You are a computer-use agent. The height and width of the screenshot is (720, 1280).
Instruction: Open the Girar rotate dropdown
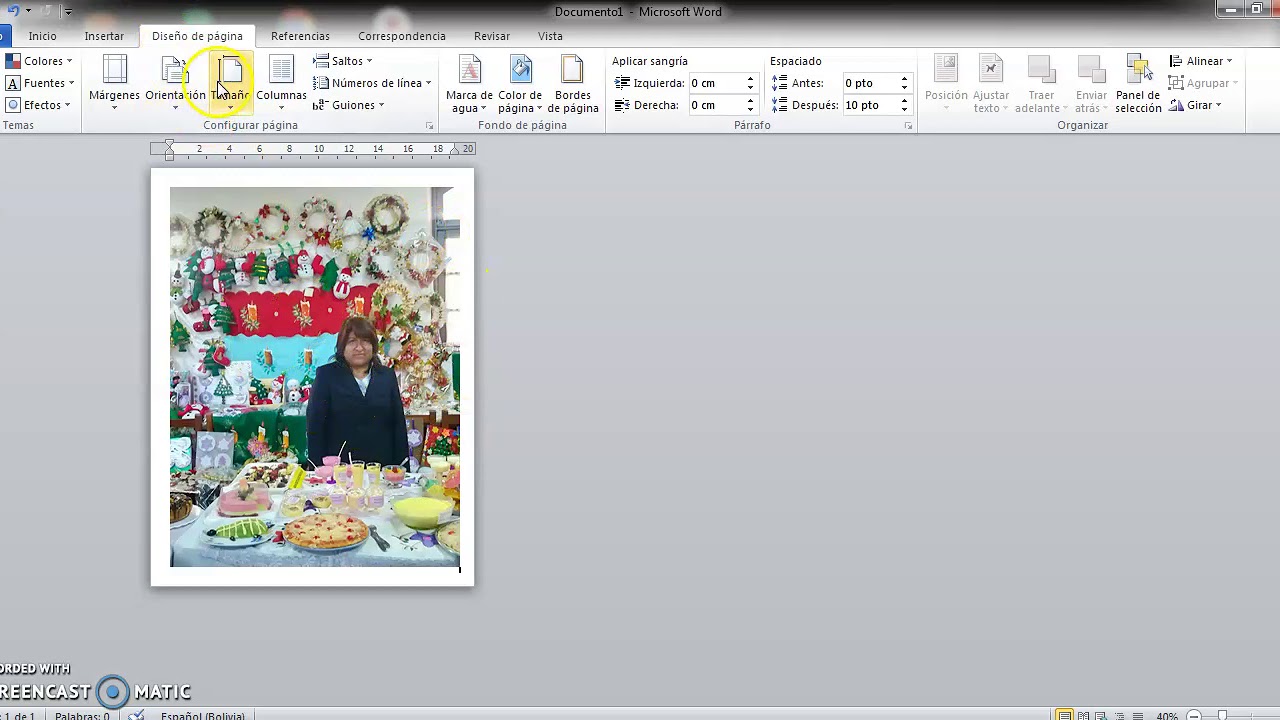(1195, 105)
